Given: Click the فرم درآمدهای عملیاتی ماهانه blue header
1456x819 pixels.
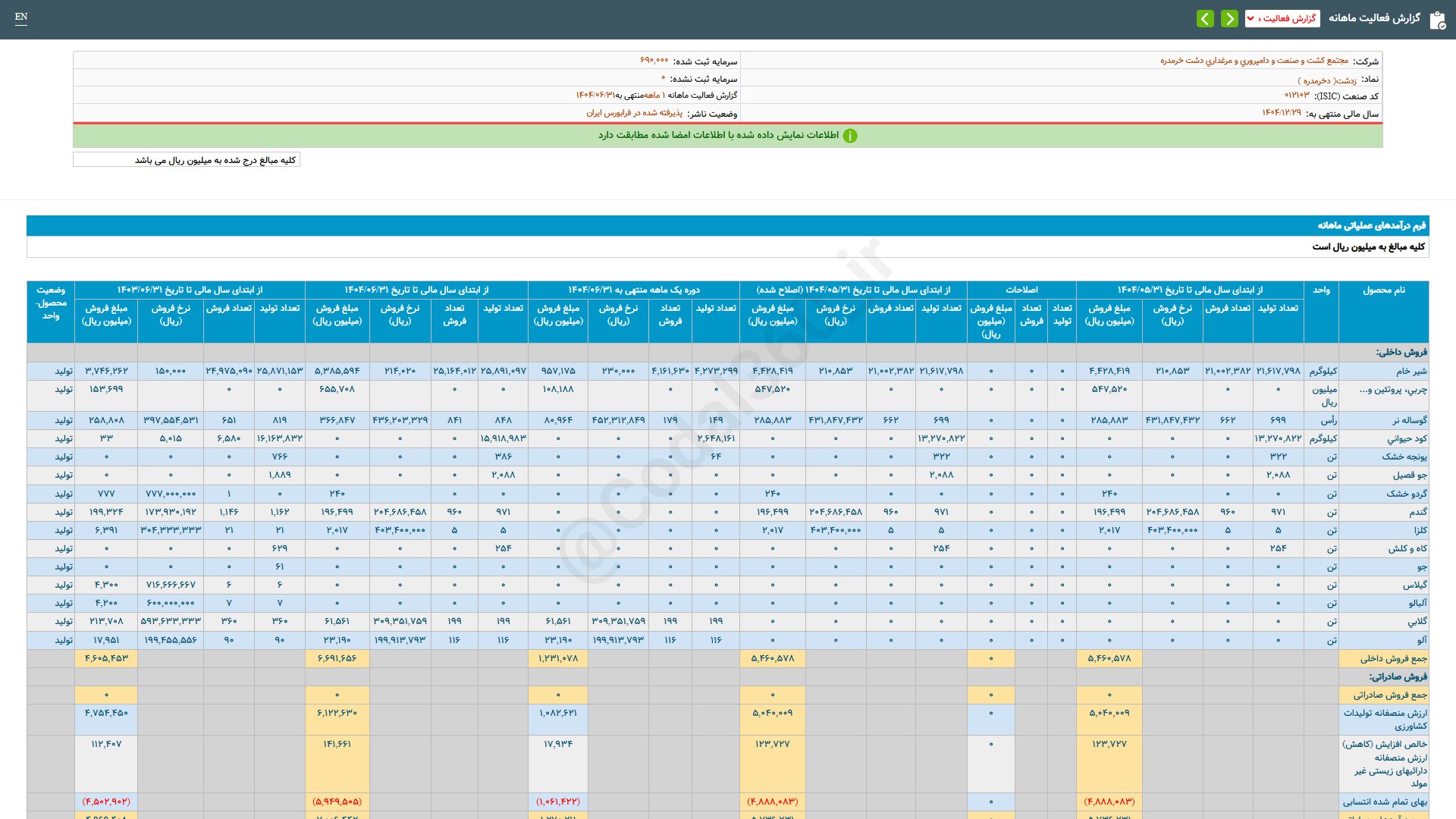Looking at the screenshot, I should tap(1371, 225).
